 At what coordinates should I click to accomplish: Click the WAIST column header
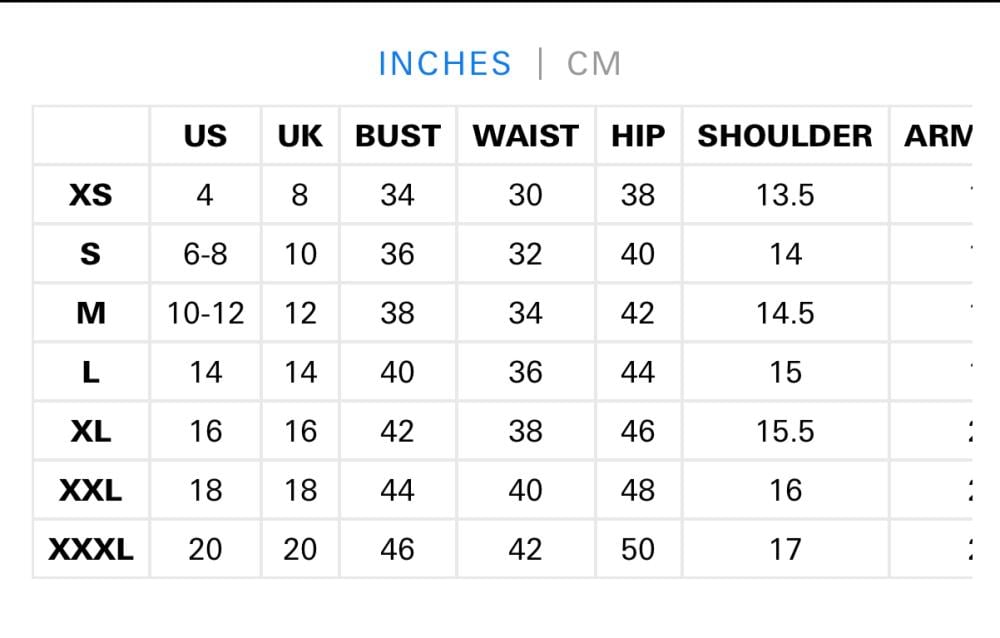525,136
